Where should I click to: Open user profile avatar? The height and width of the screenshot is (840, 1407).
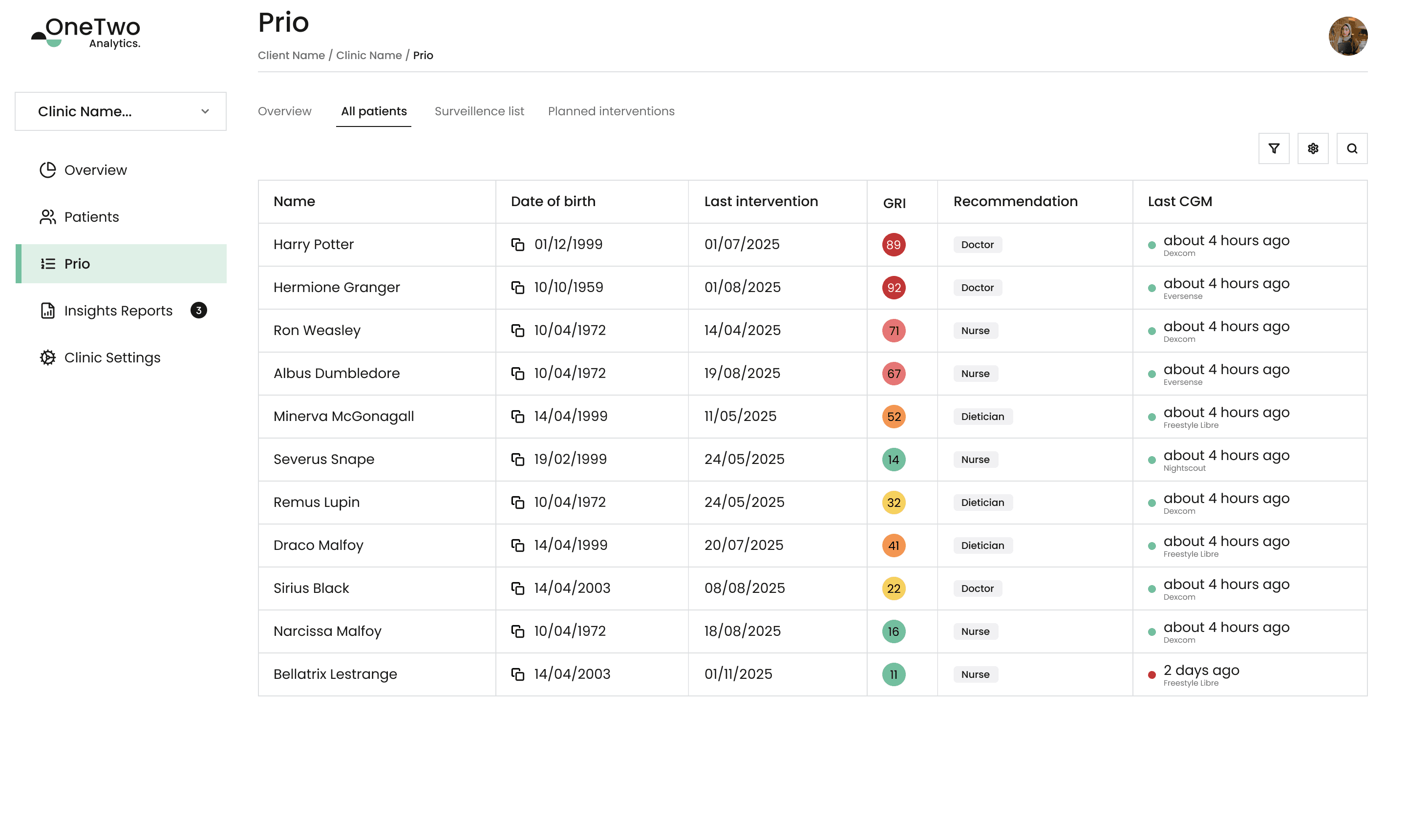click(1347, 36)
